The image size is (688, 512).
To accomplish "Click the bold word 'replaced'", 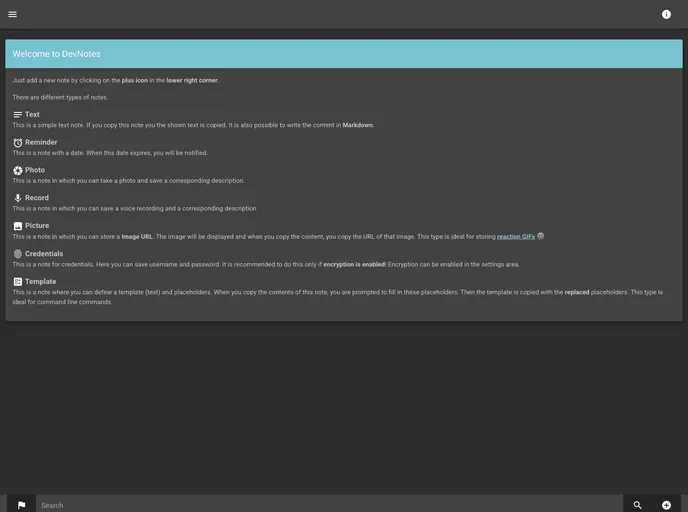I will (x=577, y=292).
